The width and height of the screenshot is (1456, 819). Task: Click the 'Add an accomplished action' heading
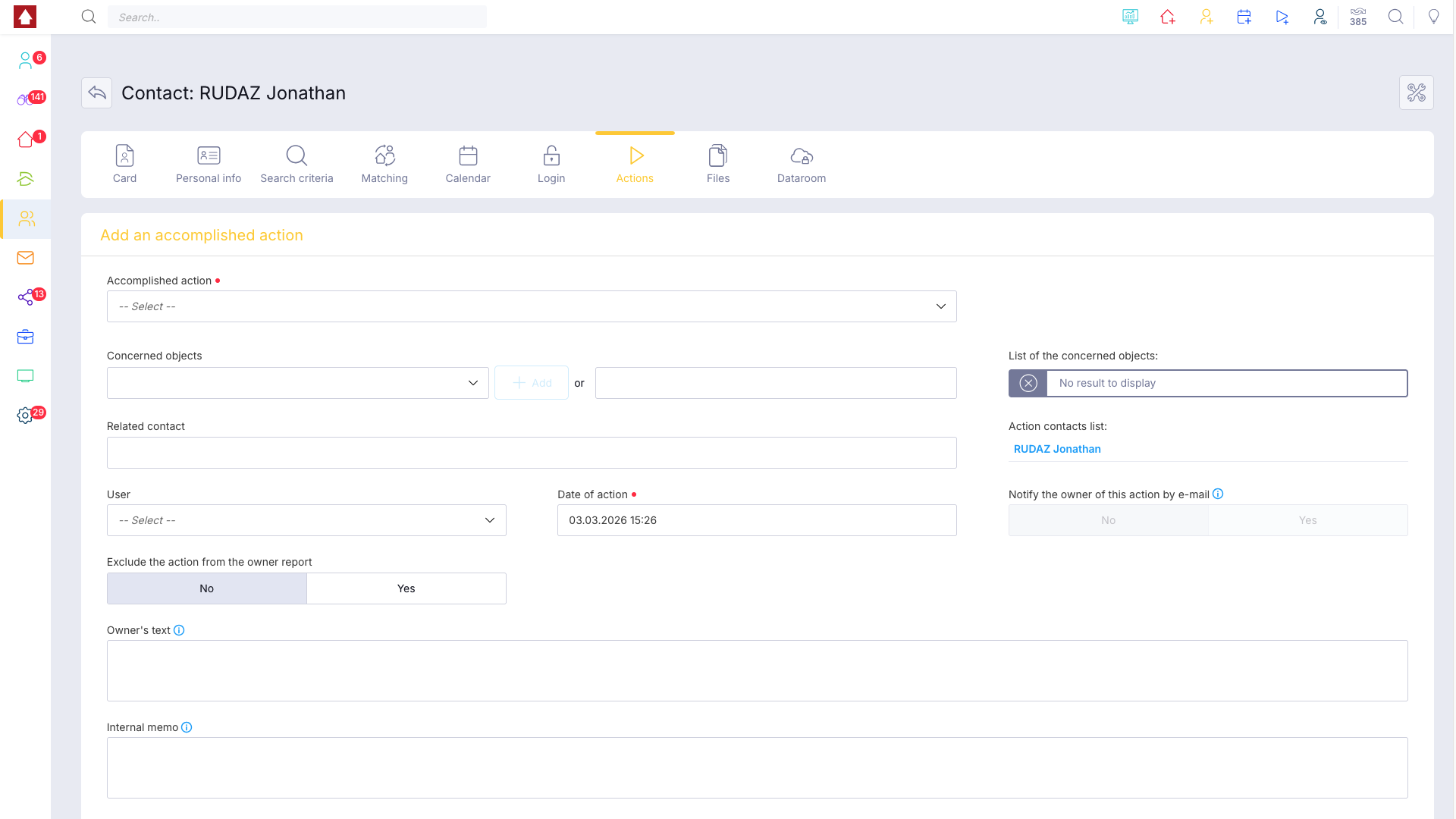pyautogui.click(x=202, y=235)
